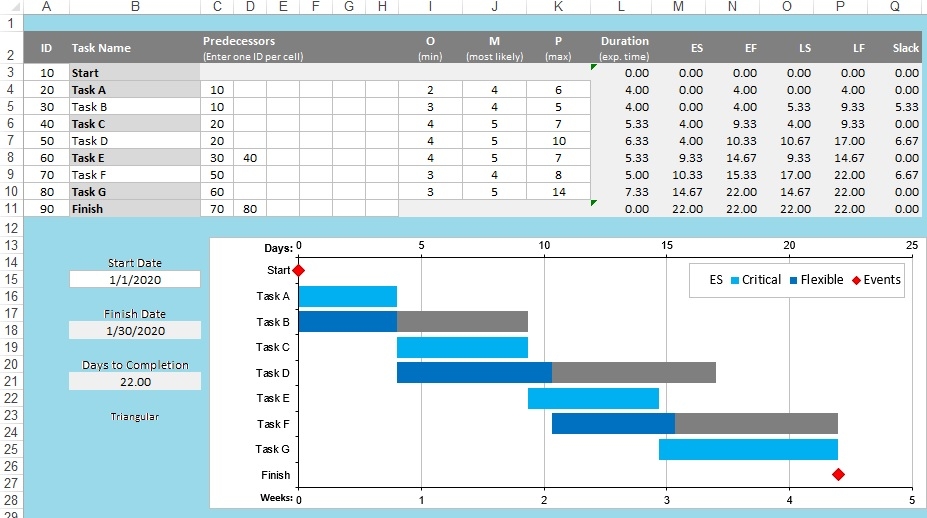Select the Task G max value 14
927x518 pixels.
click(558, 192)
